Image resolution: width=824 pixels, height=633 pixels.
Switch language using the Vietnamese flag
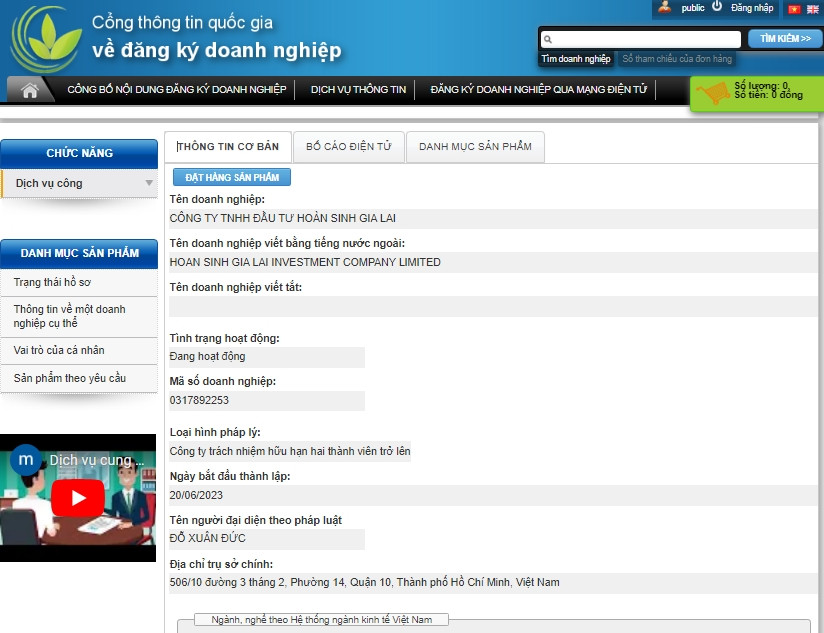click(x=794, y=9)
